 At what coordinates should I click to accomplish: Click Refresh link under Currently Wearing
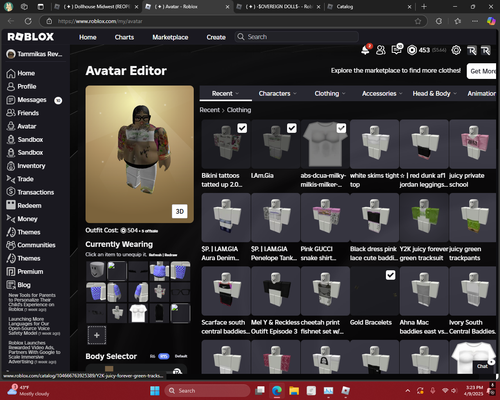click(155, 255)
